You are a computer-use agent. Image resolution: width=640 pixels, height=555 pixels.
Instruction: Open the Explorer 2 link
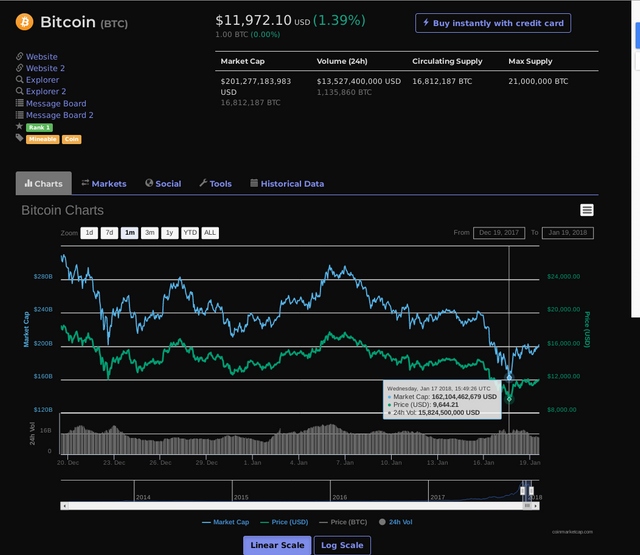point(46,91)
